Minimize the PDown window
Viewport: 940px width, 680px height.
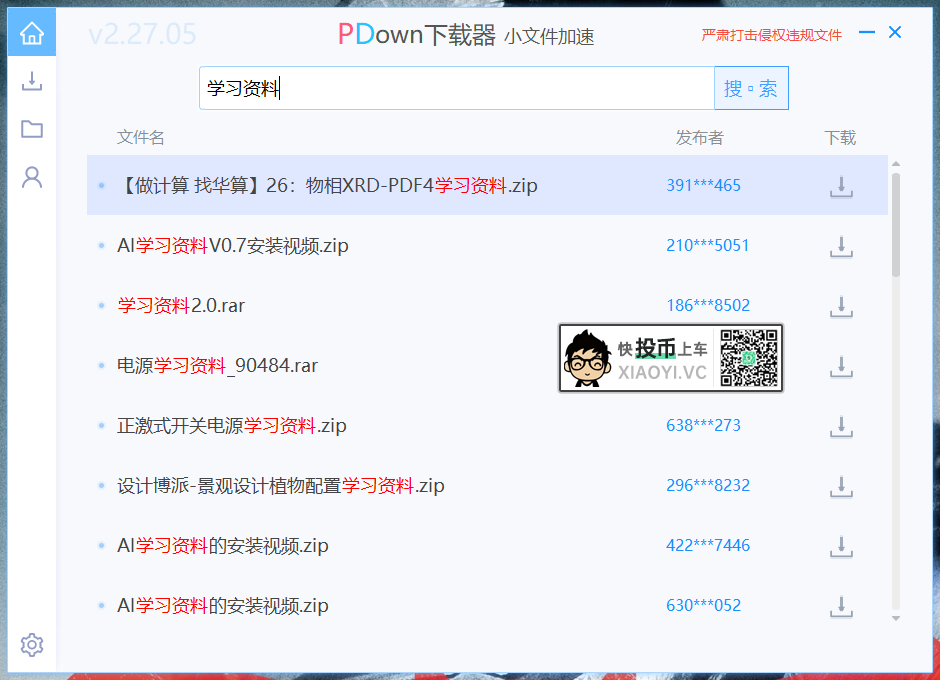tap(866, 32)
